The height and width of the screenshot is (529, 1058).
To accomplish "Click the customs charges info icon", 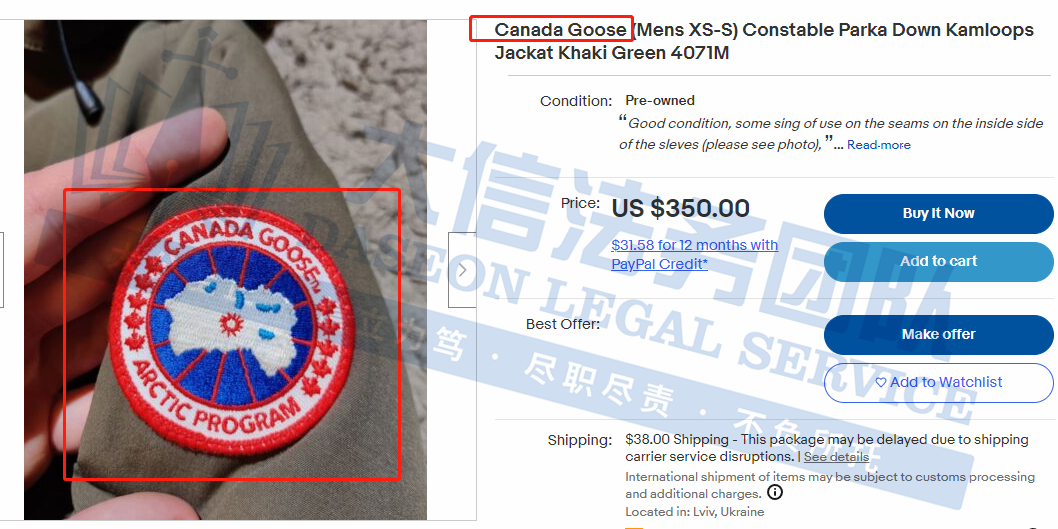I will point(775,493).
